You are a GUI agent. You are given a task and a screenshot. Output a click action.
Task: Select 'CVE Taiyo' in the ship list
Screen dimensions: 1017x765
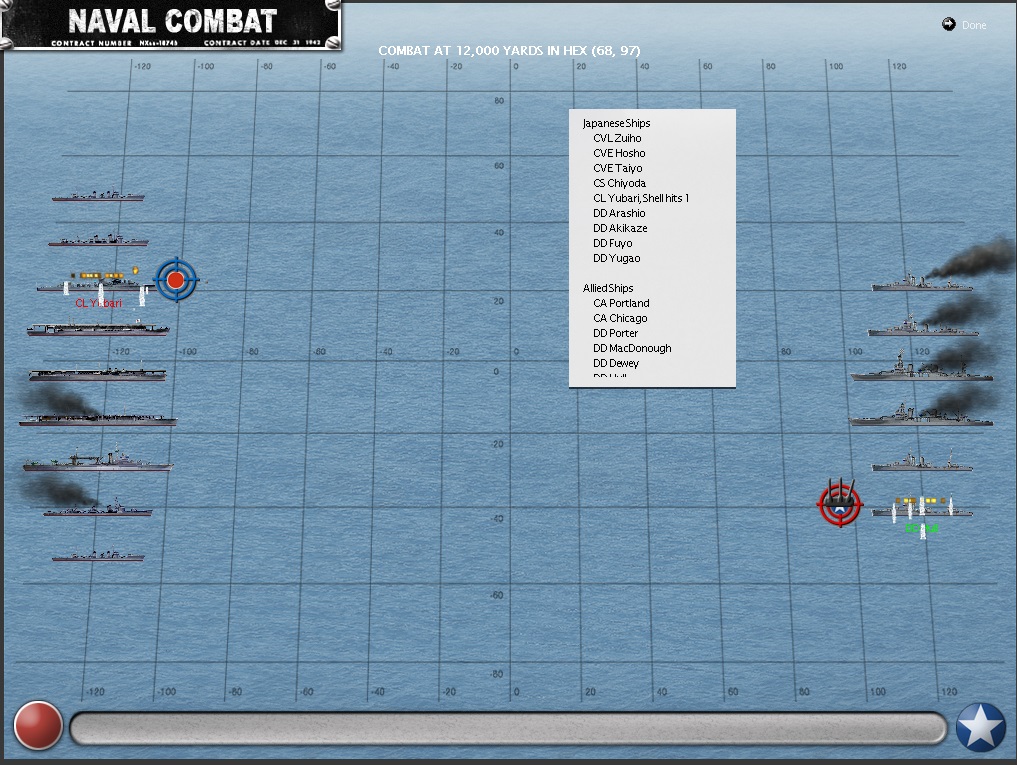point(617,168)
